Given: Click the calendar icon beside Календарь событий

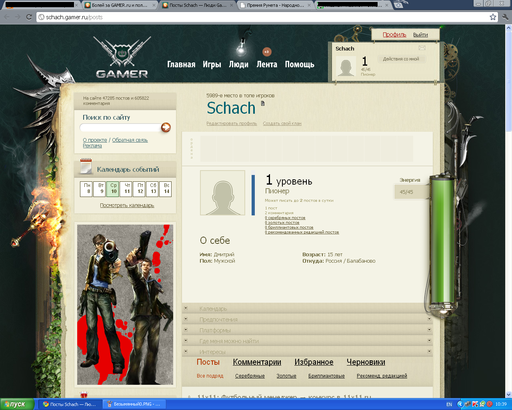Looking at the screenshot, I should coord(86,167).
